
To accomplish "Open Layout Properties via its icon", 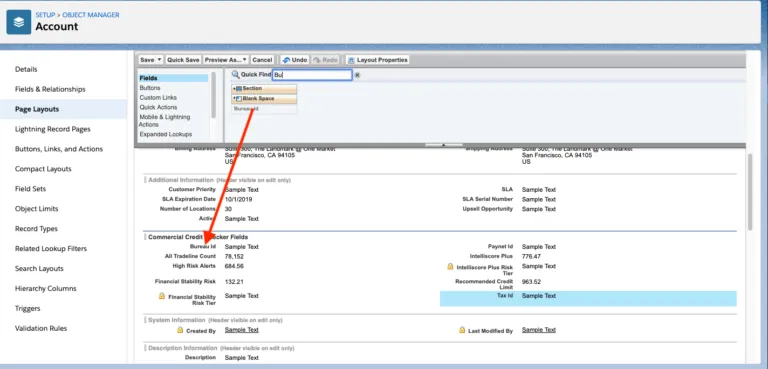I will point(351,60).
